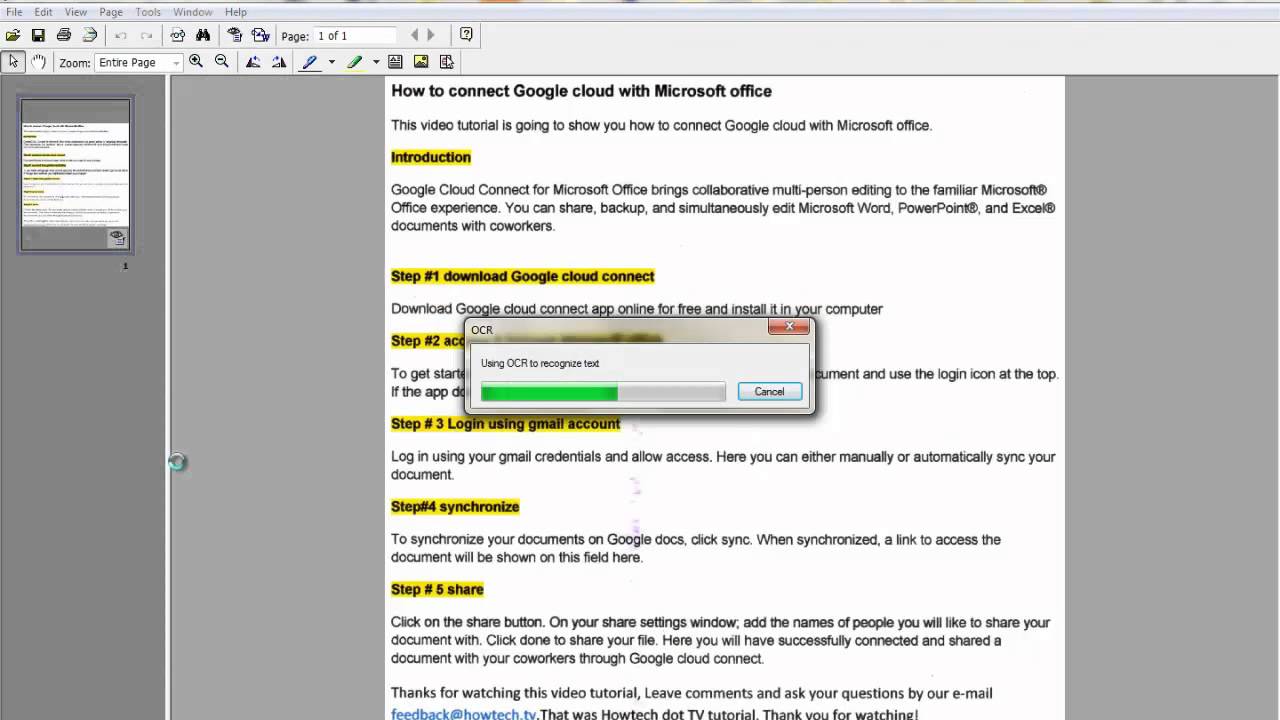Click the binoculars Find icon
Screen dimensions: 1280x720
coord(203,35)
